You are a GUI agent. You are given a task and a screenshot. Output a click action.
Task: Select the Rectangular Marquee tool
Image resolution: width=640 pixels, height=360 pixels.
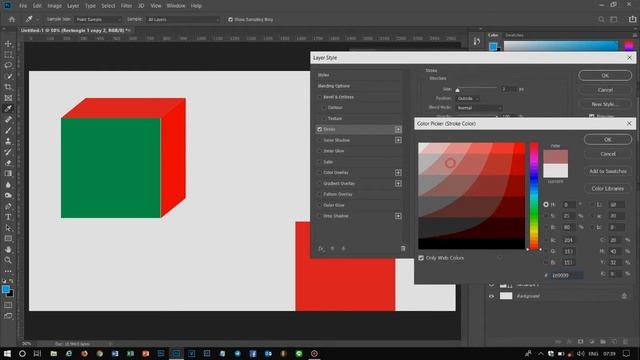pos(8,55)
